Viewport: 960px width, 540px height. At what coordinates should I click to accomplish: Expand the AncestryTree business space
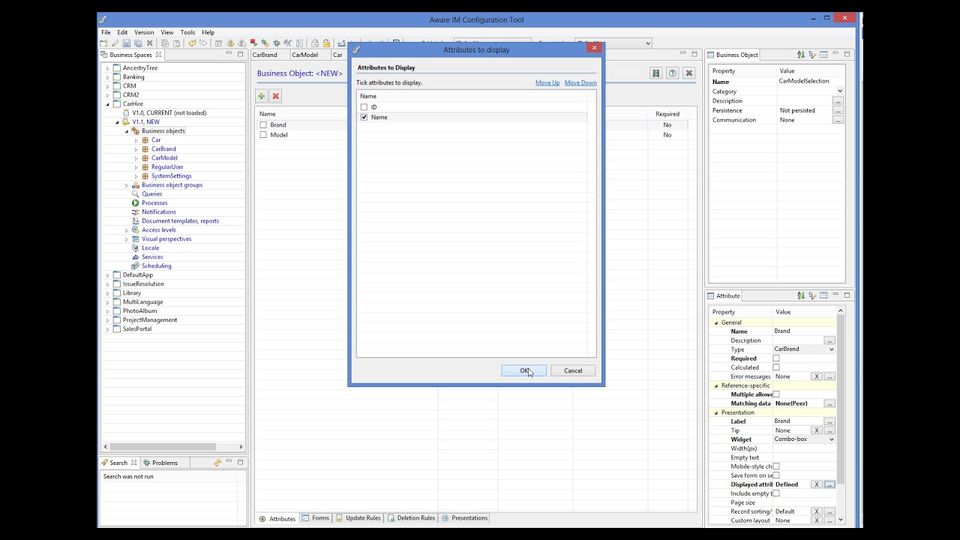(108, 68)
